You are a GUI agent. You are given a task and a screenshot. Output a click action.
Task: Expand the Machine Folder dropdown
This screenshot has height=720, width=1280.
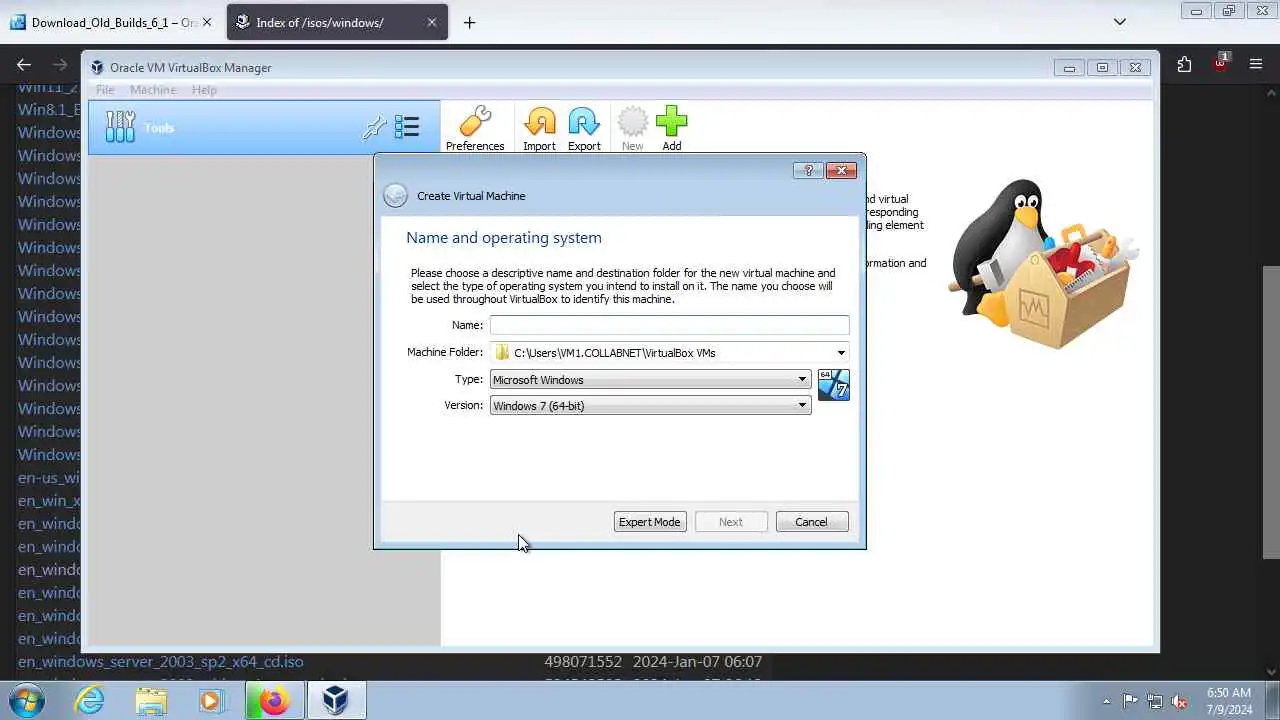841,352
